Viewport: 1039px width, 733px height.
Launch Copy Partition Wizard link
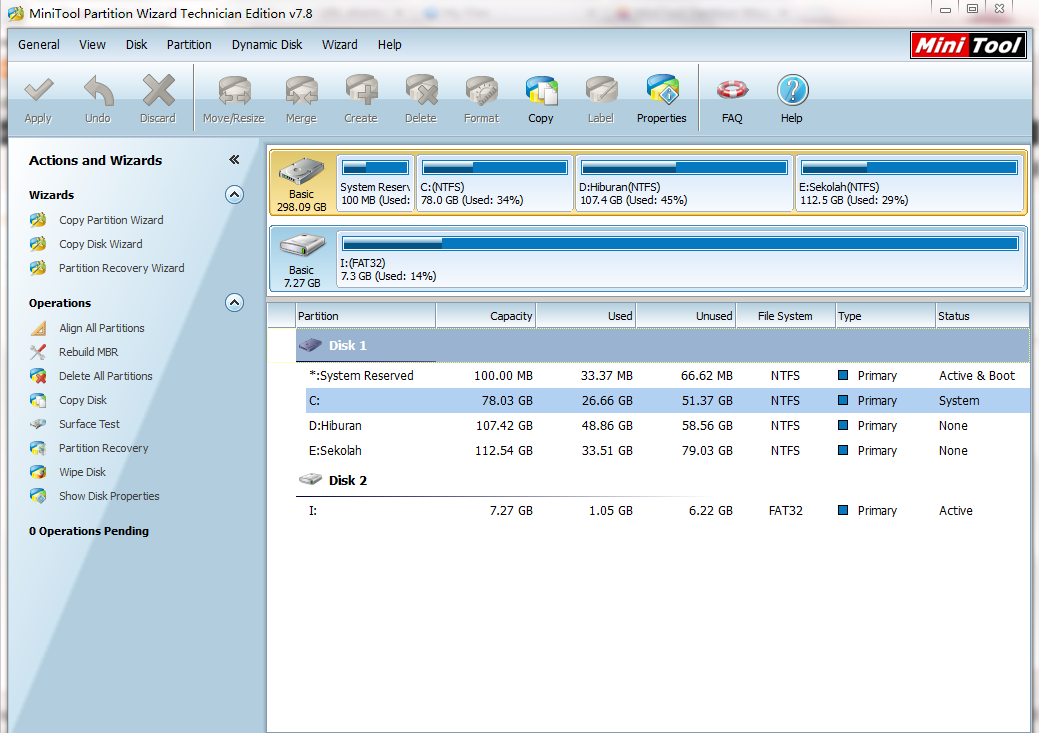tap(111, 220)
